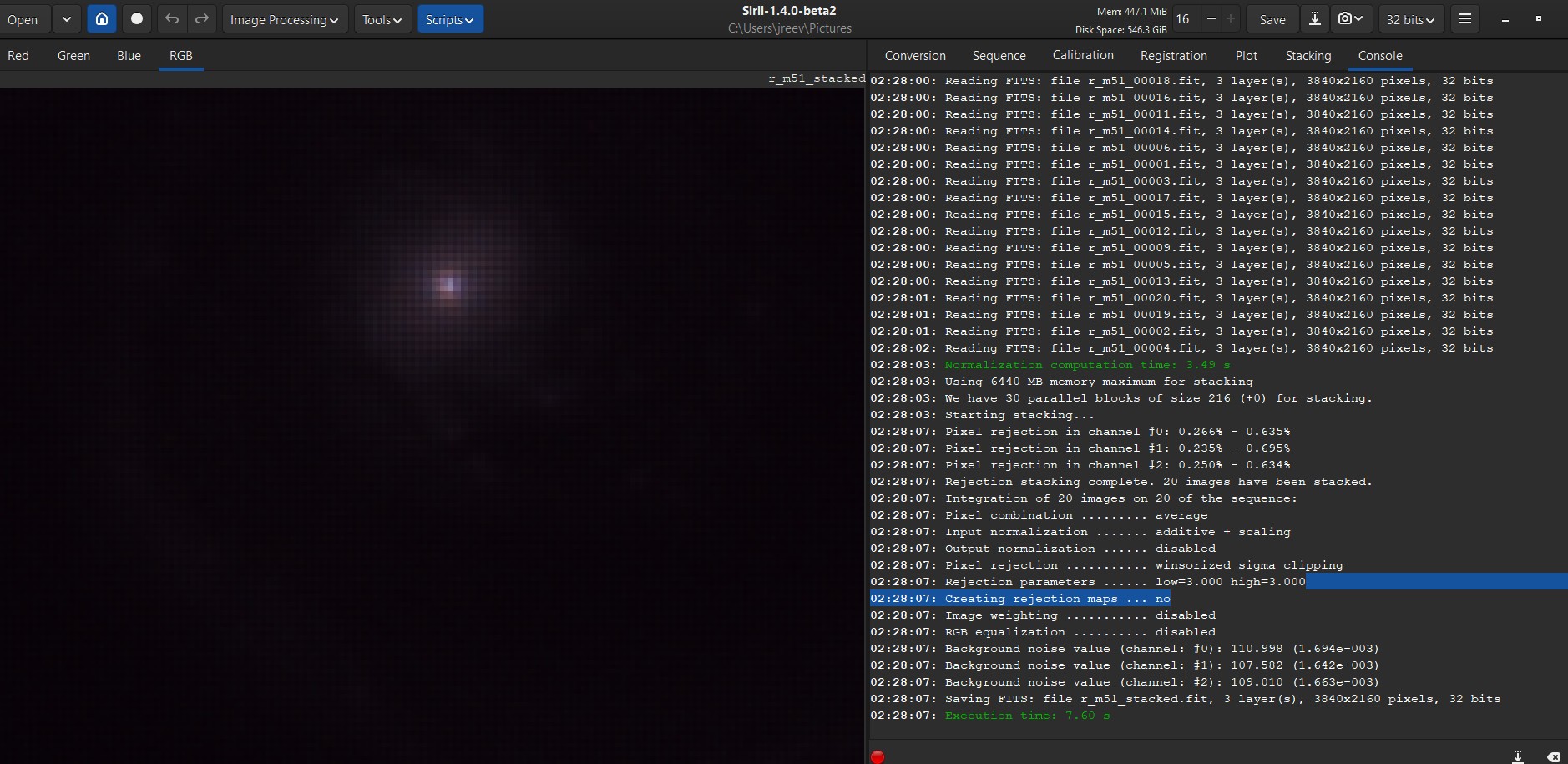This screenshot has height=764, width=1568.
Task: Open the hamburger main menu
Action: [1465, 19]
